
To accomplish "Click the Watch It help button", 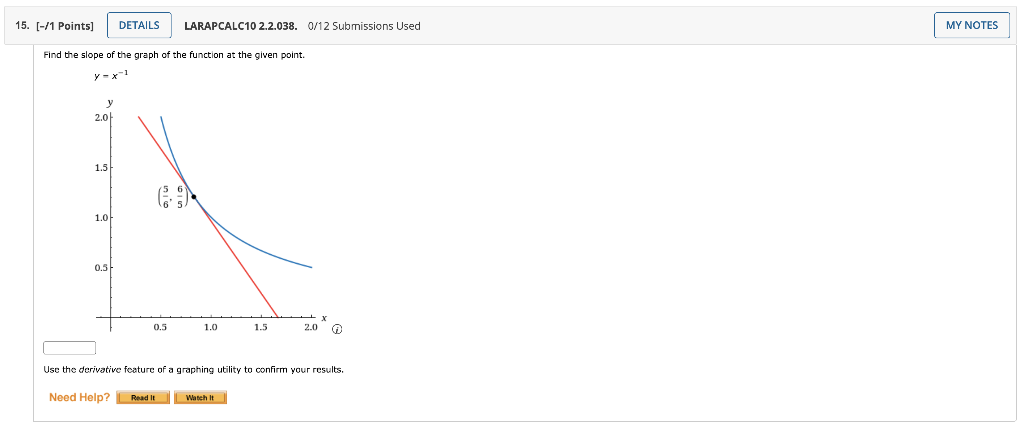I will click(201, 398).
